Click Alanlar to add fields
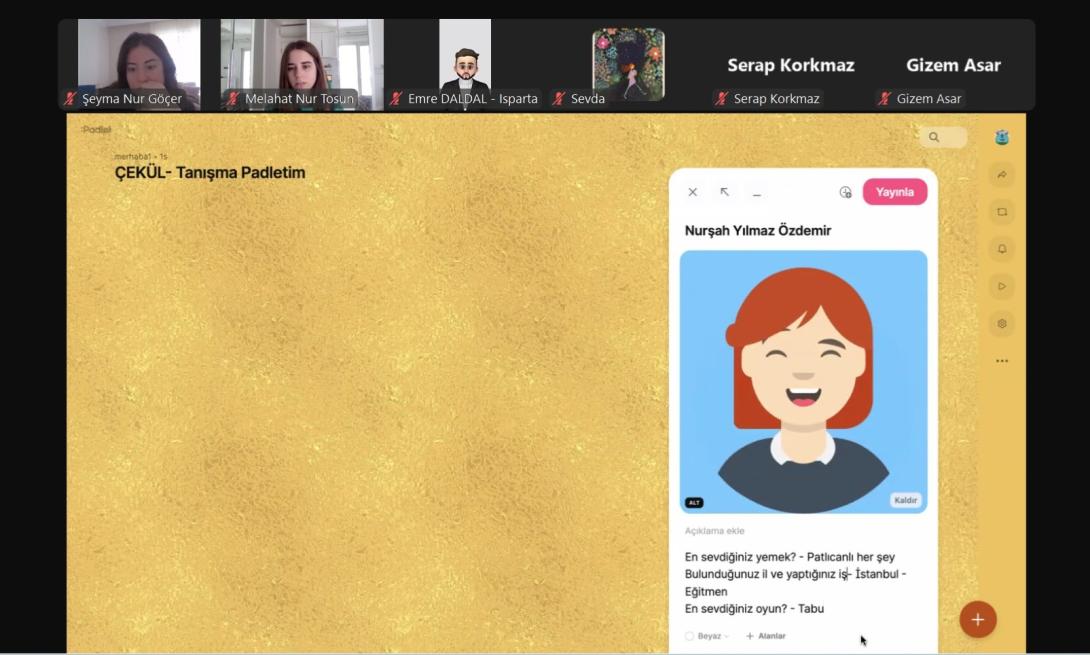The width and height of the screenshot is (1090, 655). coord(766,636)
